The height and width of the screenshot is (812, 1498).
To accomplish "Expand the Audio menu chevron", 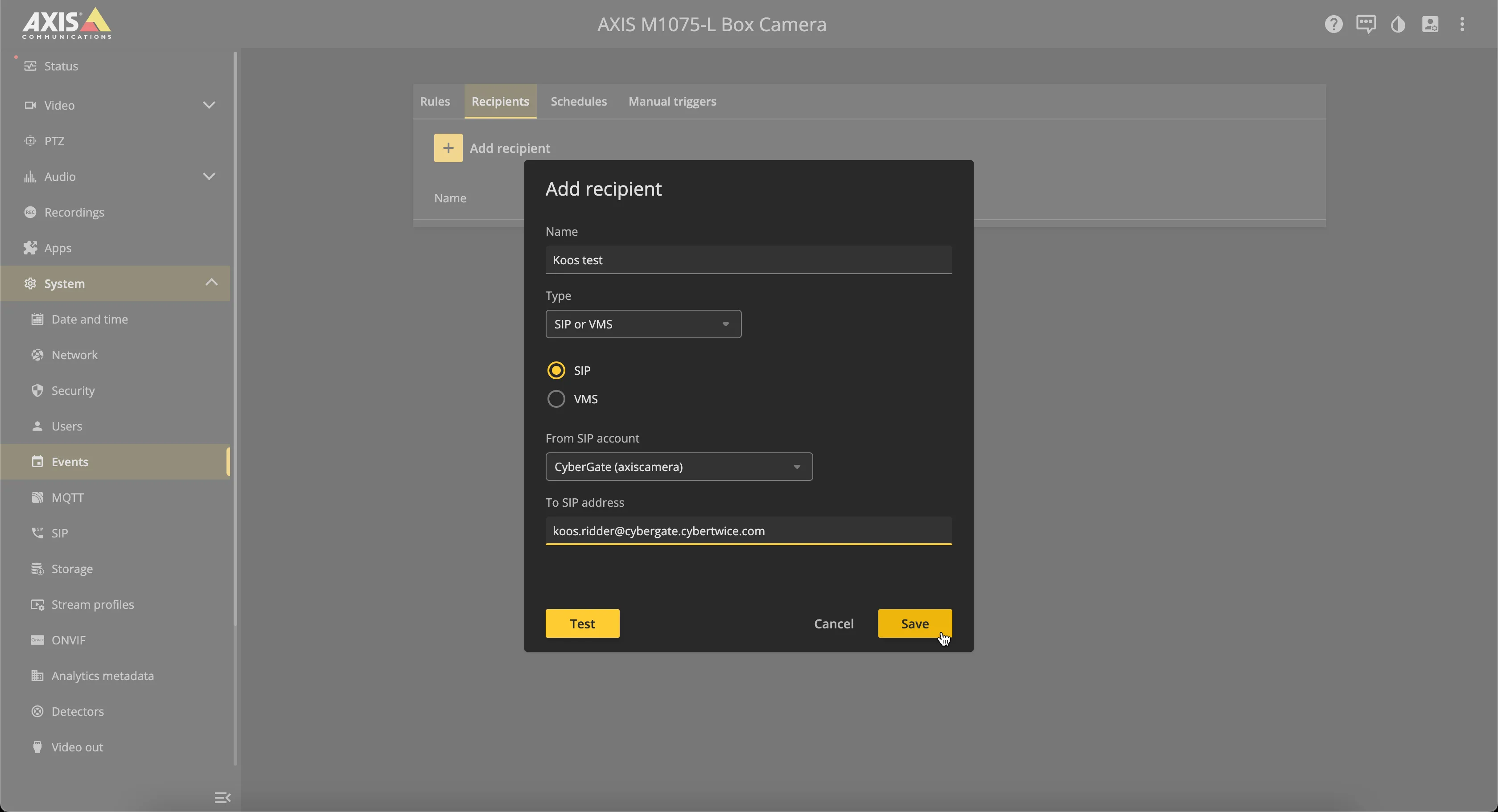I will (209, 176).
